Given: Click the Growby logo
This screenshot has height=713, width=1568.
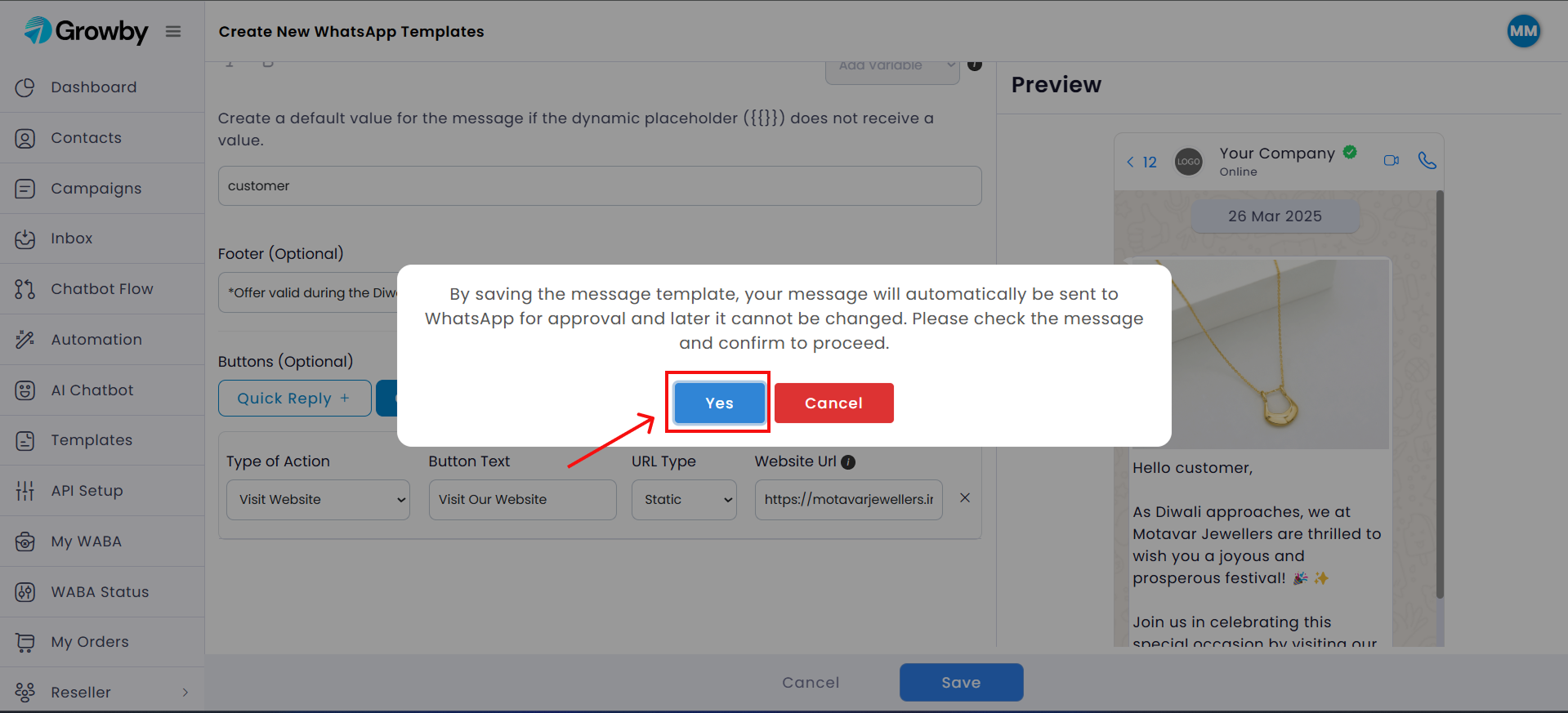Looking at the screenshot, I should pyautogui.click(x=87, y=31).
